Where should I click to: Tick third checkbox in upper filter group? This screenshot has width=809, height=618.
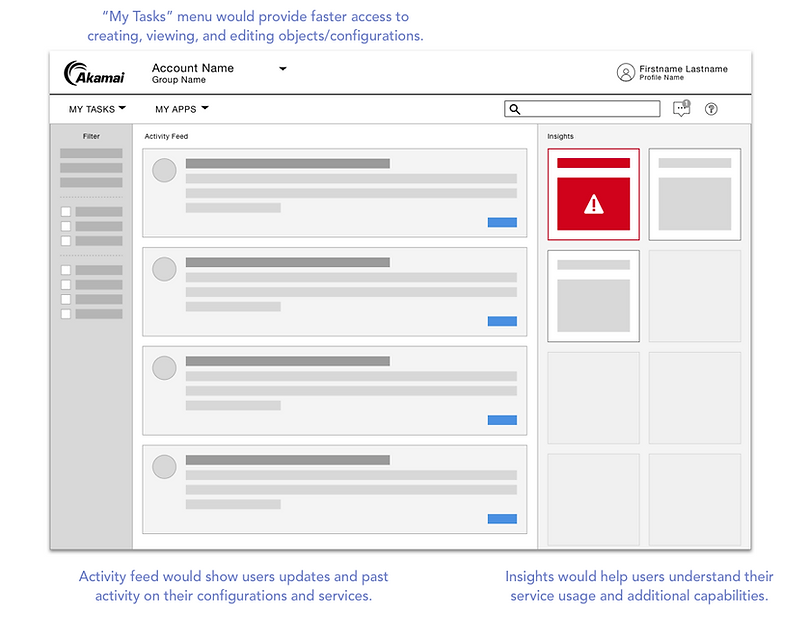(x=66, y=241)
